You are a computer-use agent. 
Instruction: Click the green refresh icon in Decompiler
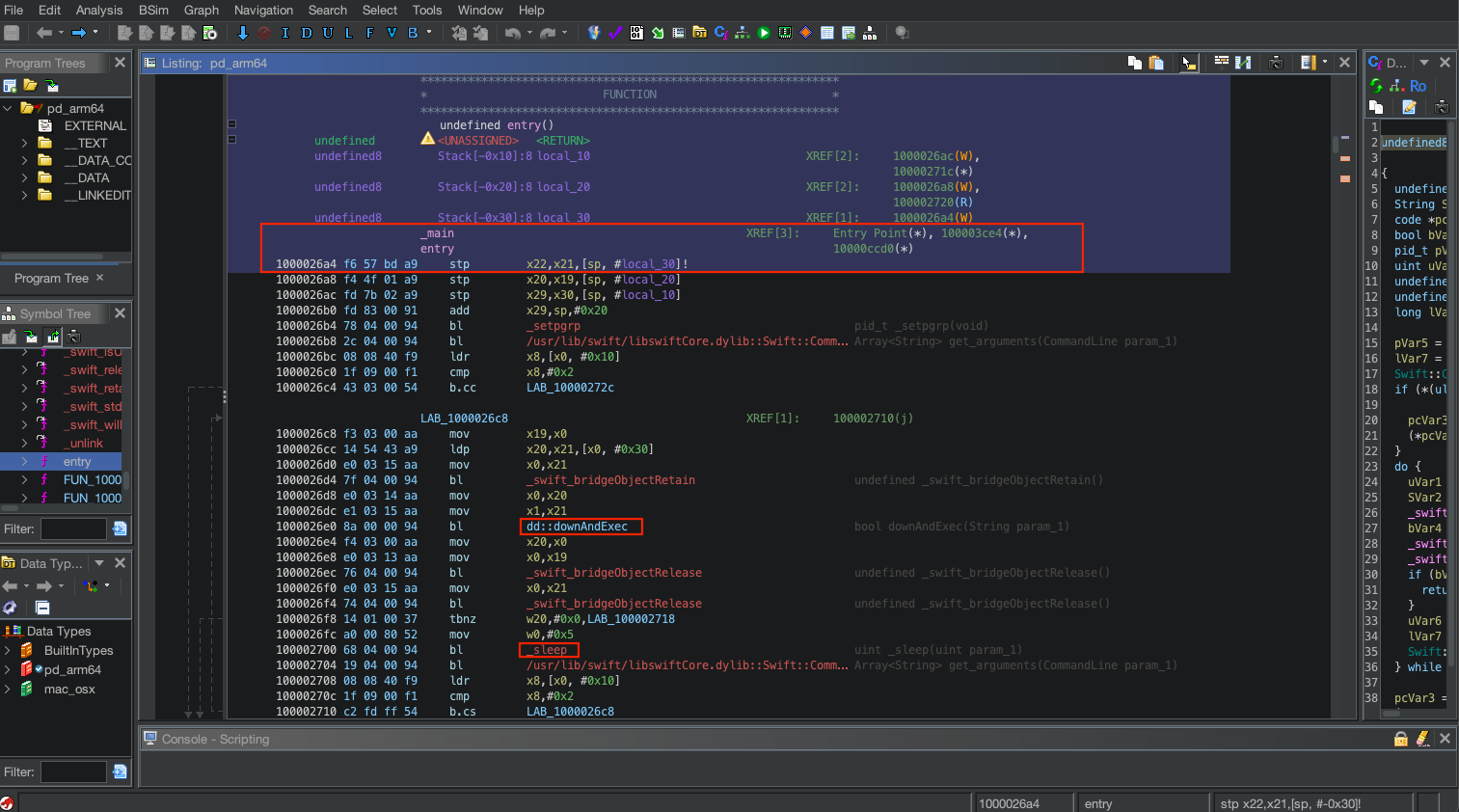(1376, 86)
